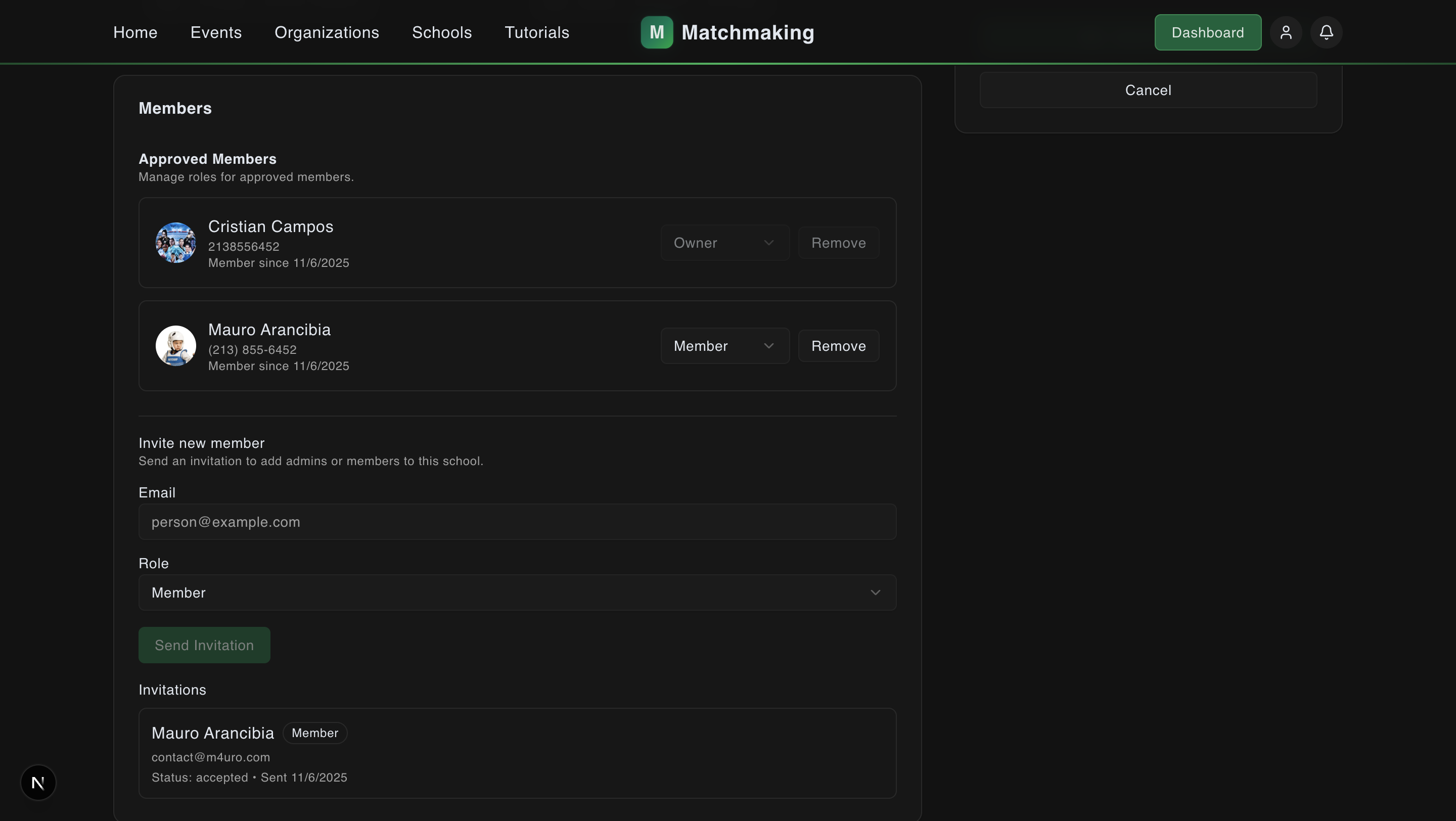Remove Mauro Arancibia from members

[838, 346]
